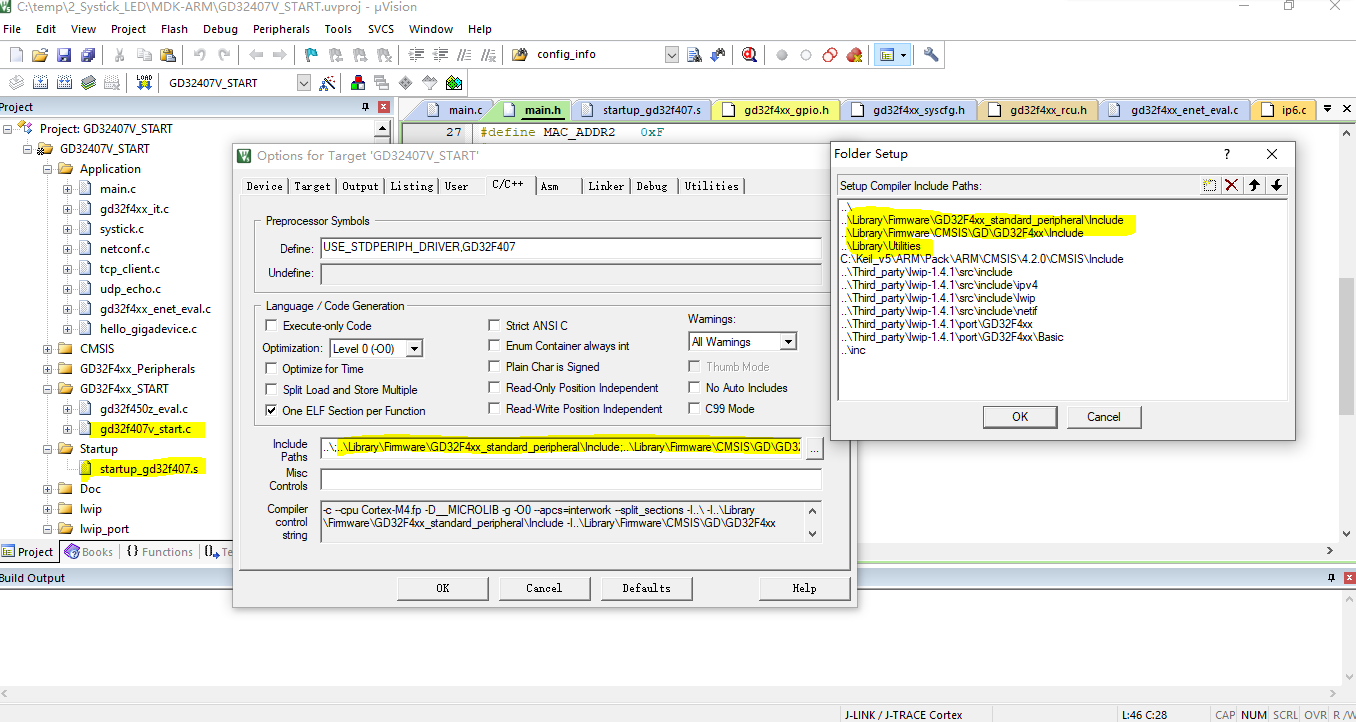Enable Execute-only Code checkbox
This screenshot has width=1356, height=722.
point(271,326)
